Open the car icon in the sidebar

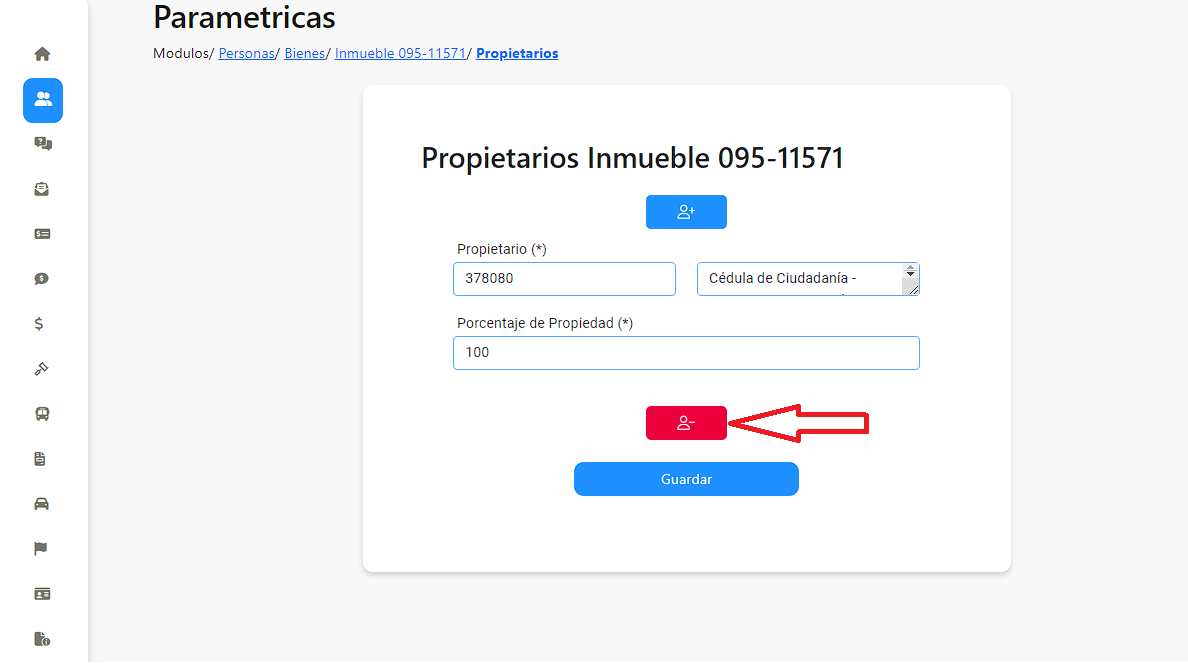tap(42, 504)
